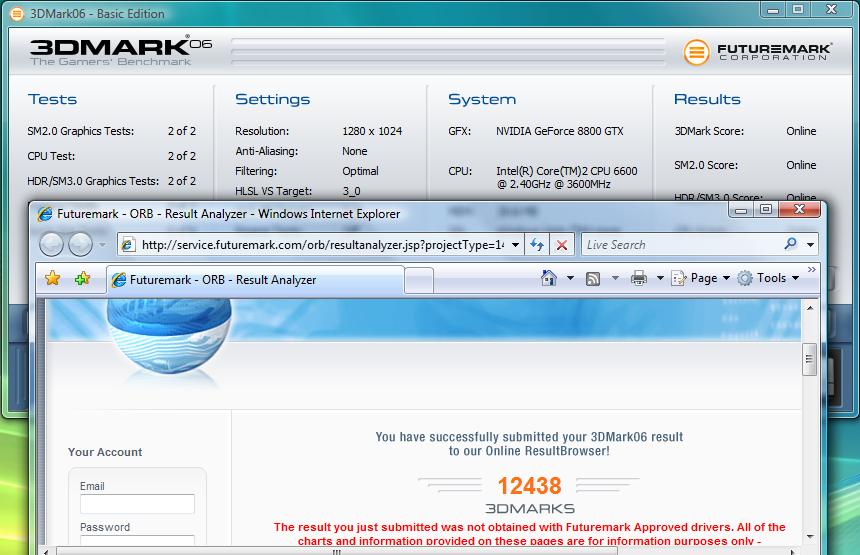Click the Password input field

click(137, 541)
